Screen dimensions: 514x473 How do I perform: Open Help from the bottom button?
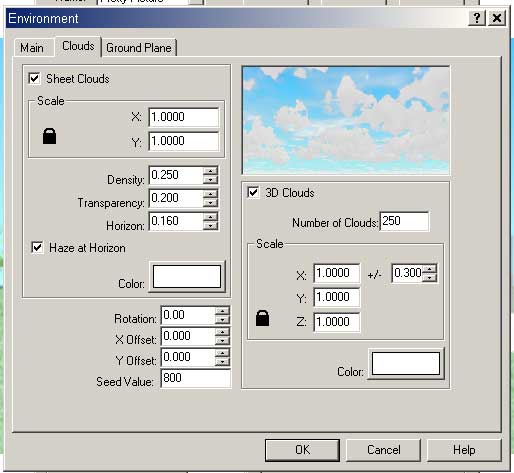464,450
